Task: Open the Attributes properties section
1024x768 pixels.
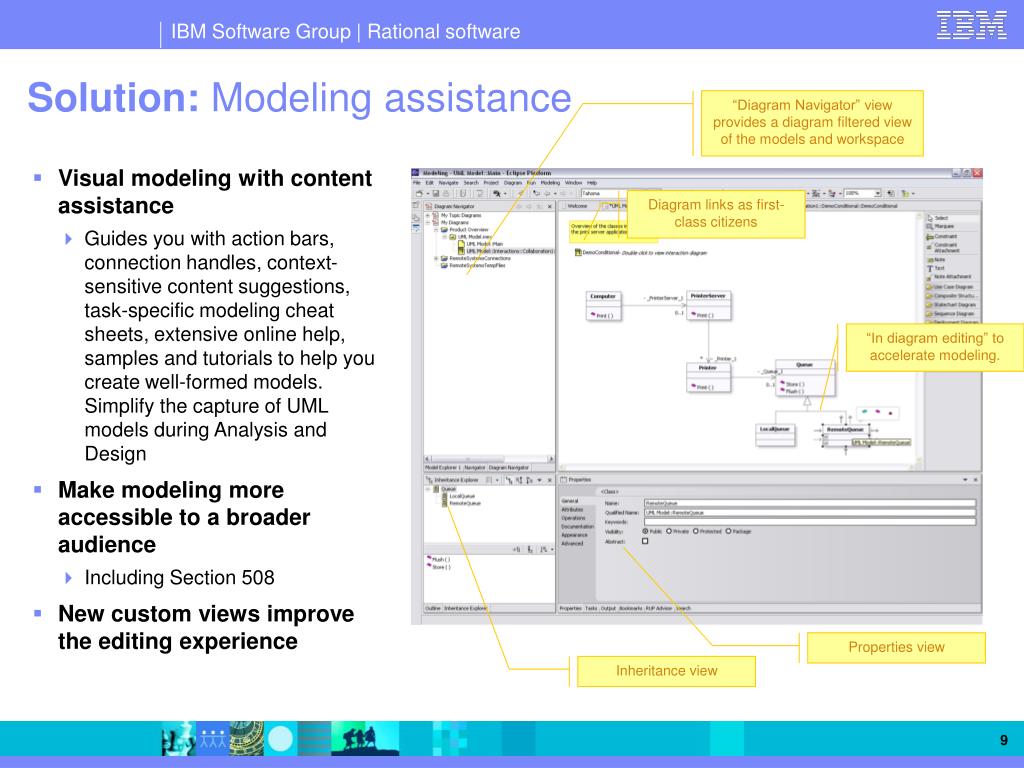Action: click(x=572, y=509)
